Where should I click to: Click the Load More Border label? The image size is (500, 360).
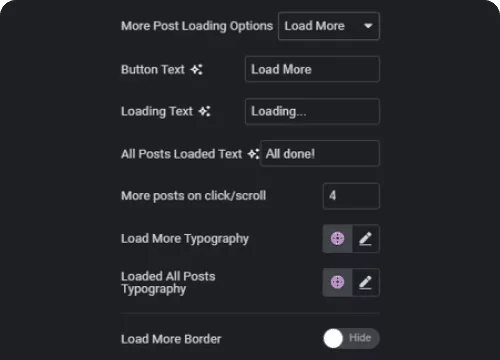tap(171, 339)
